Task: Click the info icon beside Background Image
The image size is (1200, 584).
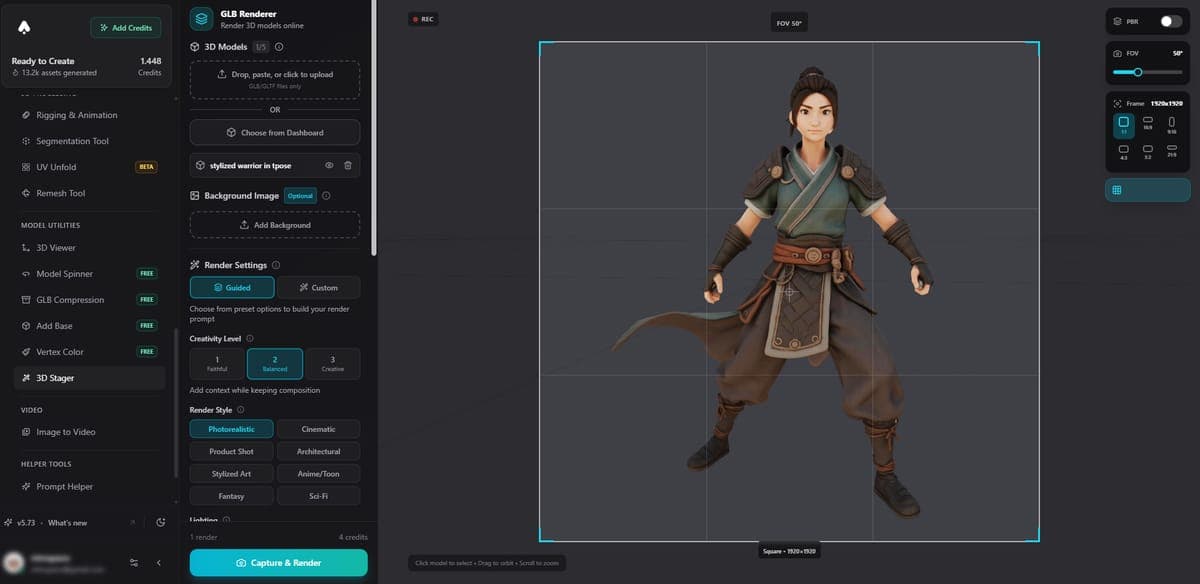Action: (x=326, y=196)
